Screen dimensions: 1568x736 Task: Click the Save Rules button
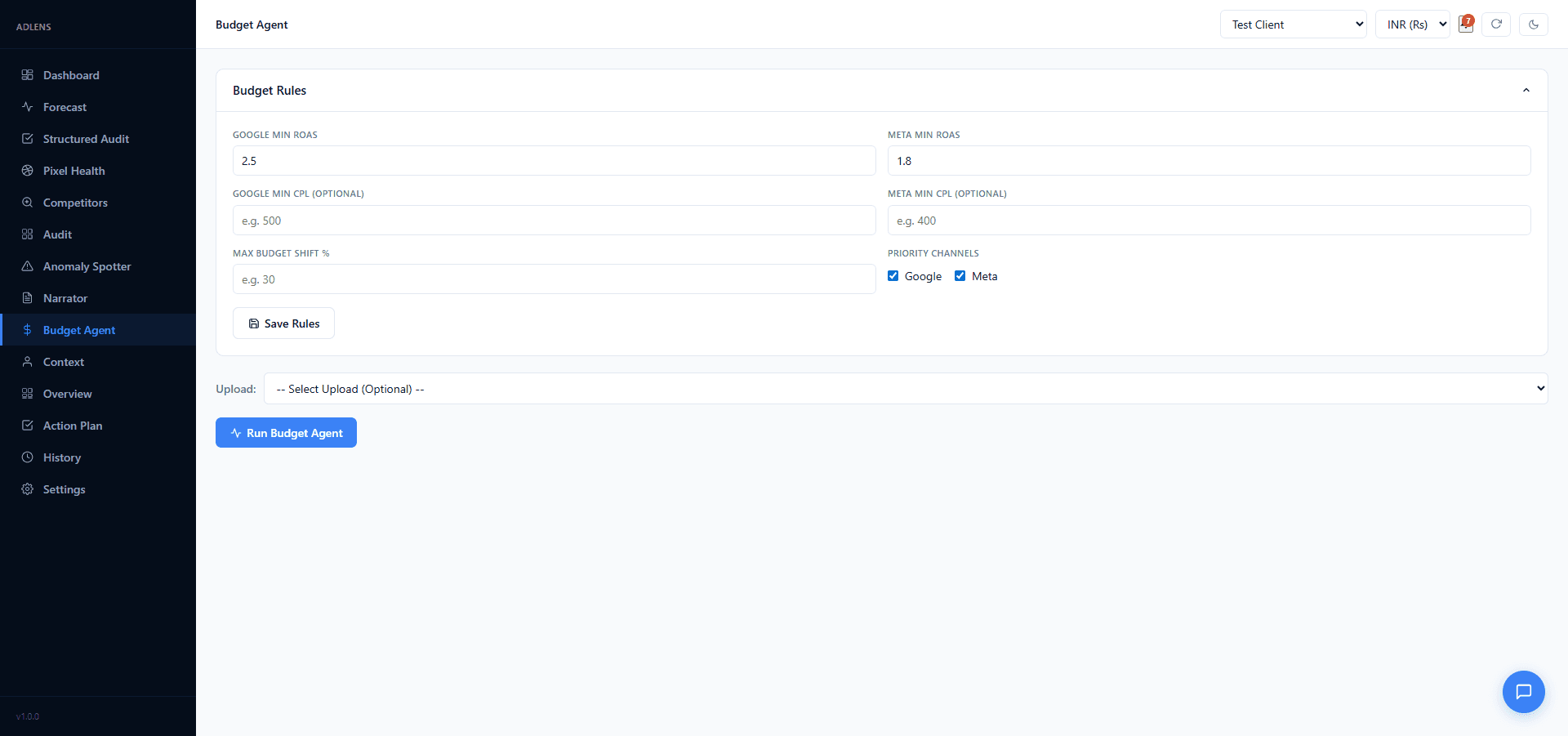(283, 323)
